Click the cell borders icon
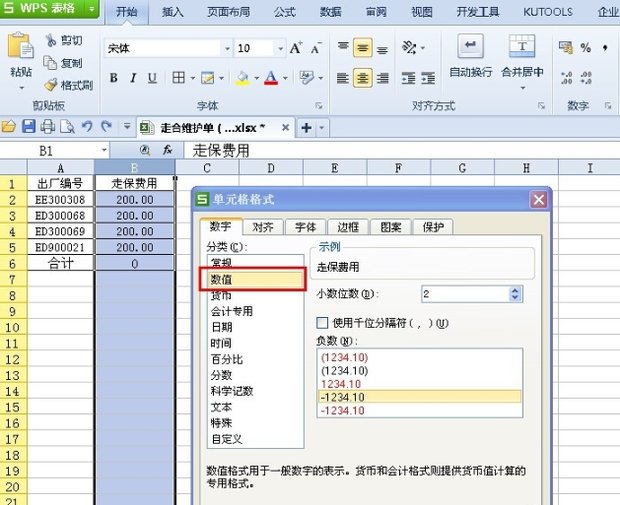Viewport: 620px width, 505px height. [x=179, y=78]
